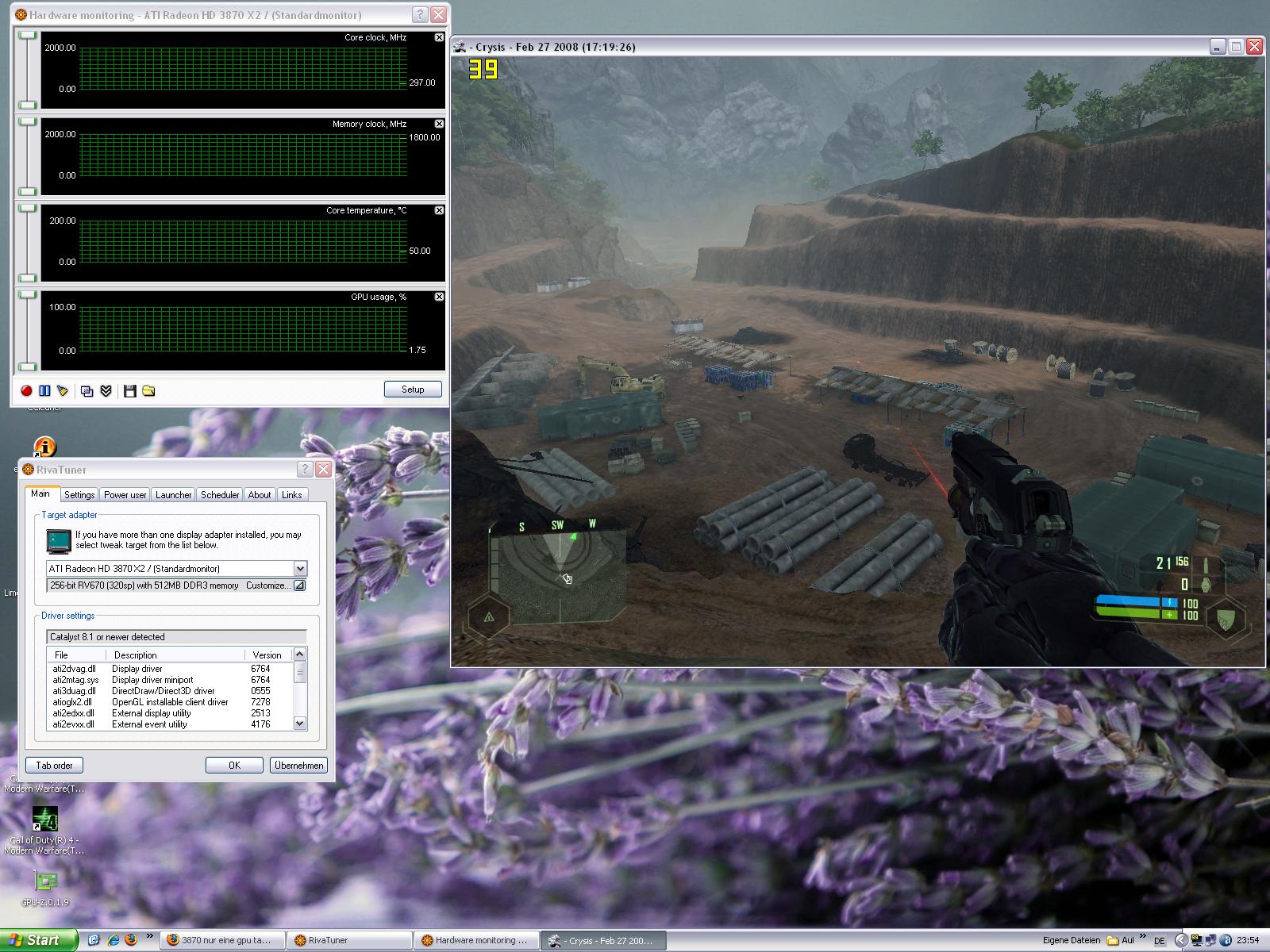Select the orange info desktop icon
This screenshot has width=1270, height=952.
45,447
